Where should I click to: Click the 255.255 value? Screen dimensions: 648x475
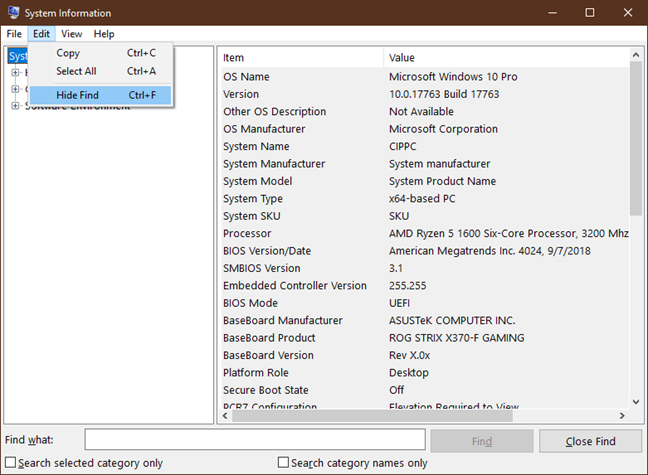point(407,286)
